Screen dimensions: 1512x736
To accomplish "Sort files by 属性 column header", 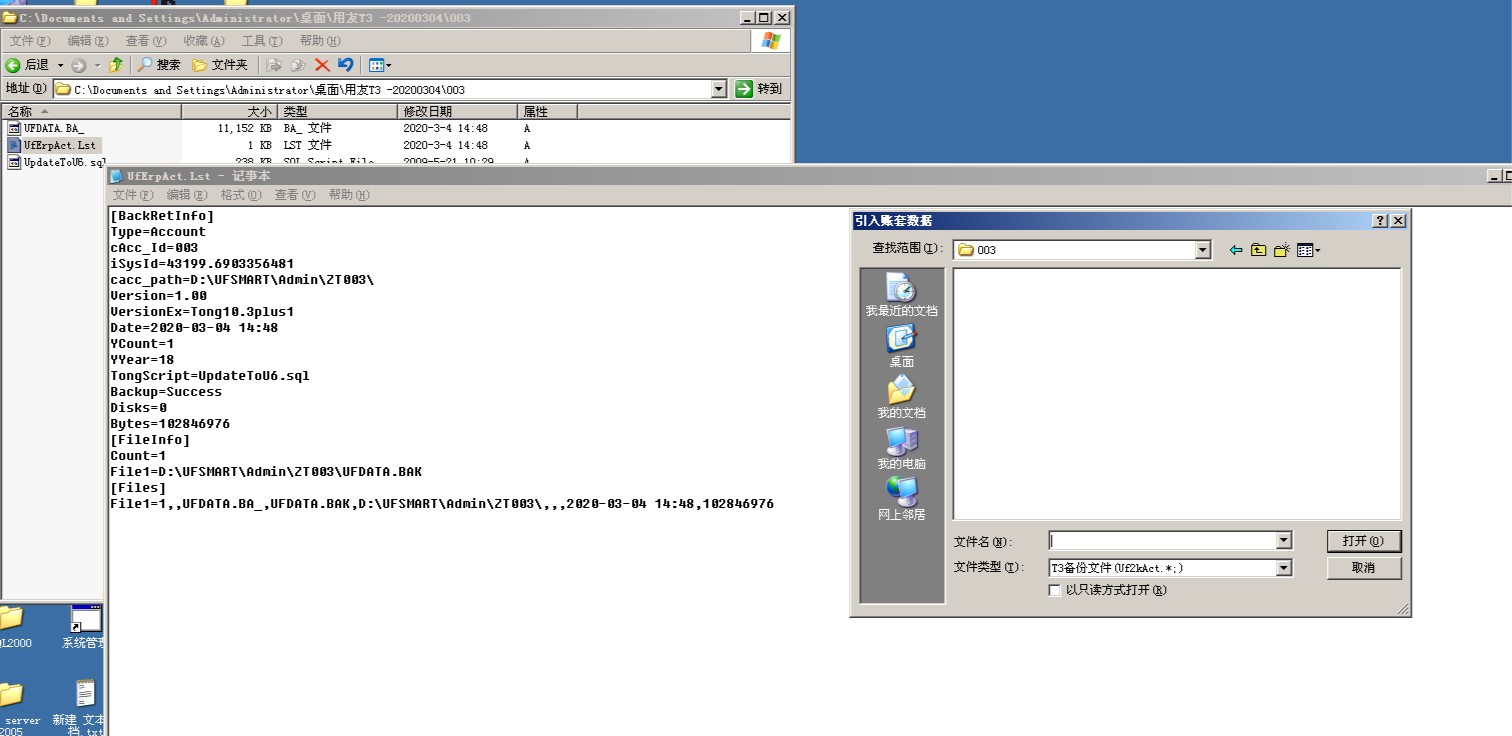I will [x=547, y=112].
